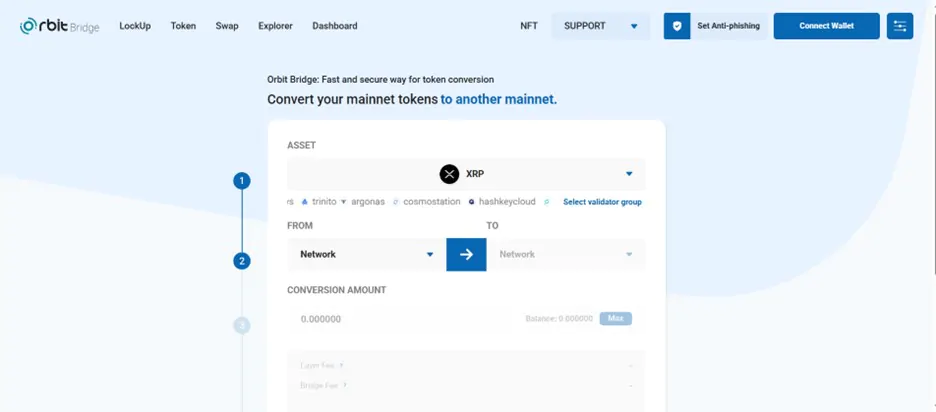
Task: Click the Connect Wallet button
Action: [827, 26]
